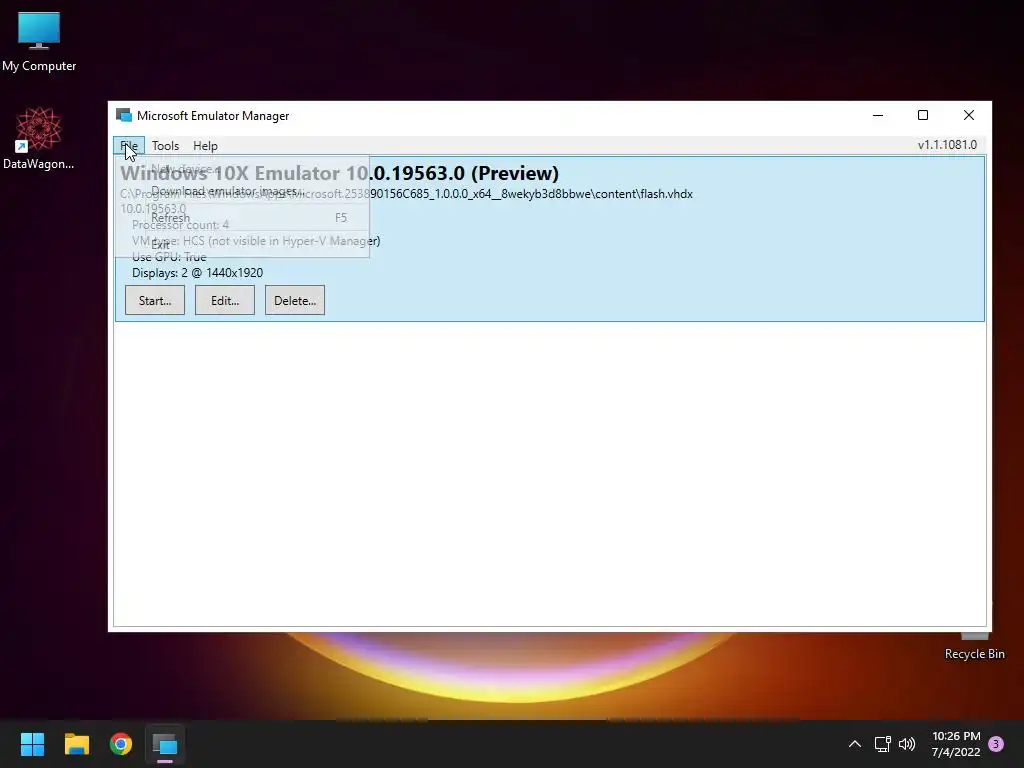This screenshot has height=768, width=1024.
Task: Click the Use GPU: True line
Action: (x=168, y=257)
